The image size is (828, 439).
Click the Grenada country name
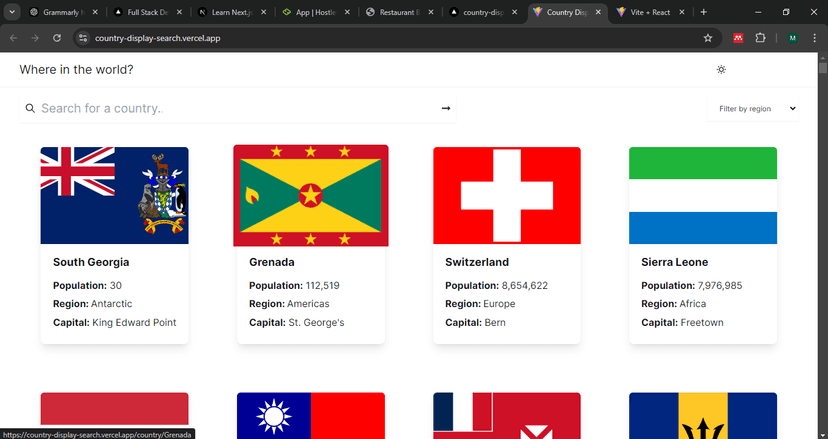click(271, 262)
